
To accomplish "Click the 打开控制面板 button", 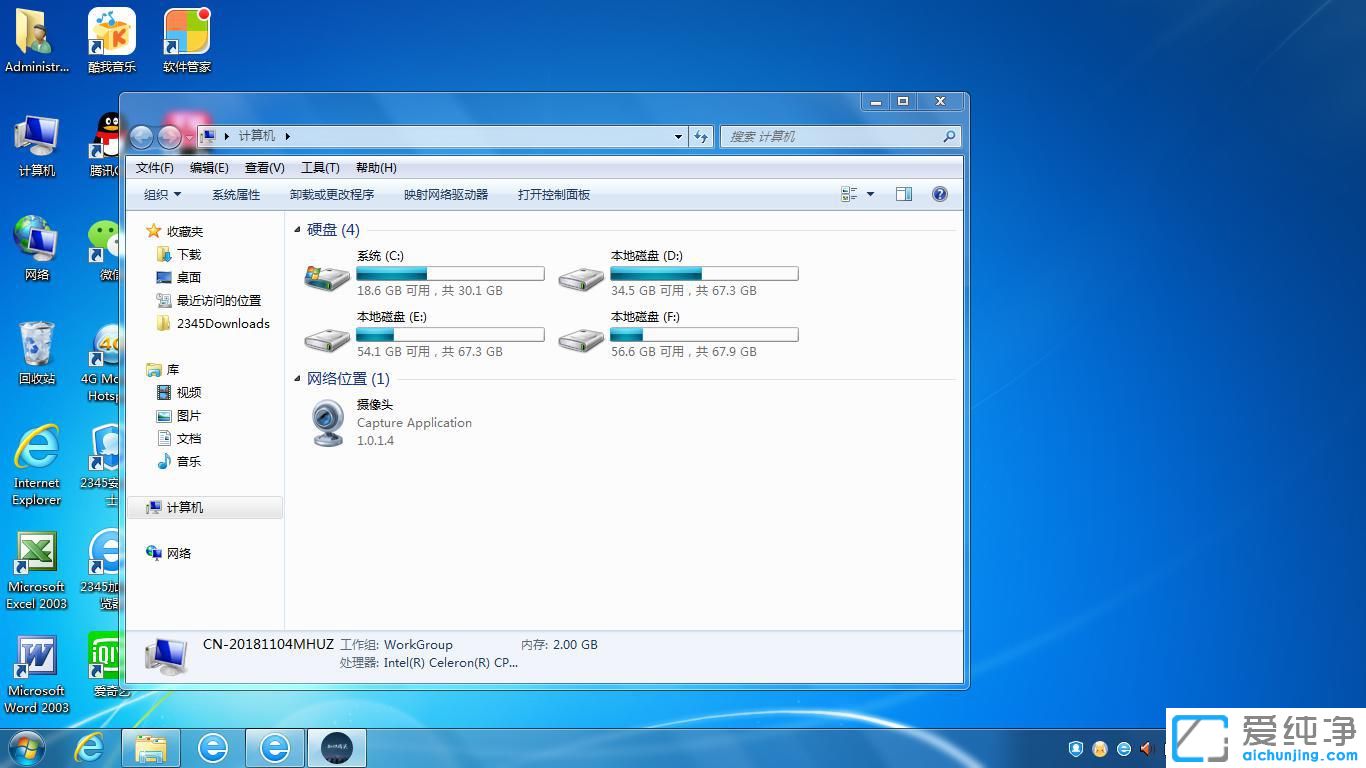I will tap(553, 194).
